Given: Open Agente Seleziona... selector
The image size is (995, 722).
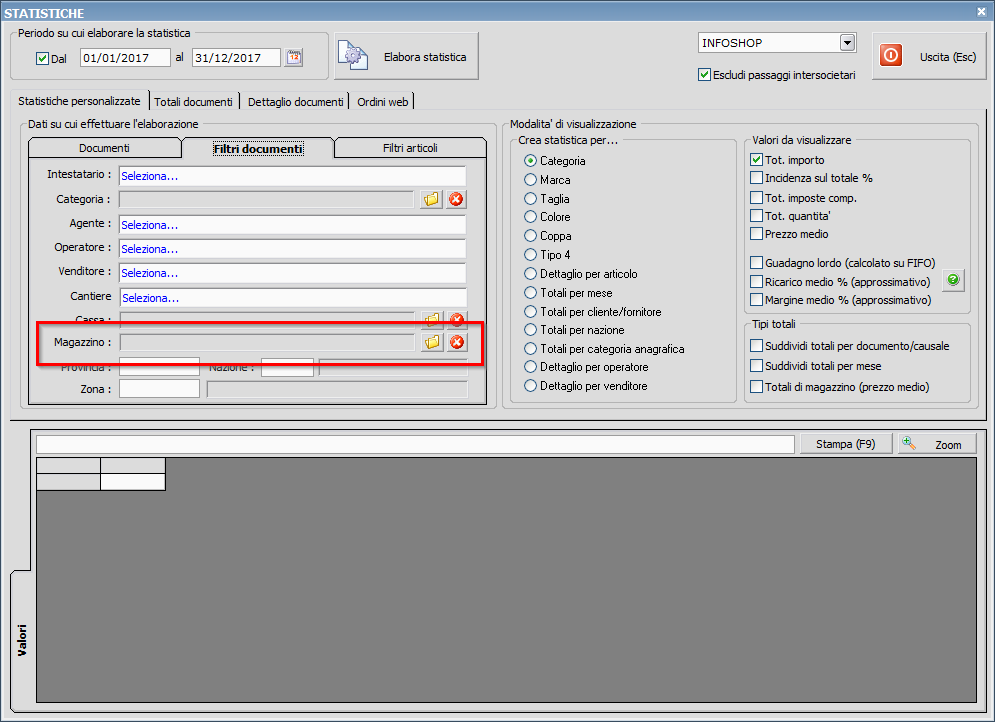Looking at the screenshot, I should click(x=293, y=225).
